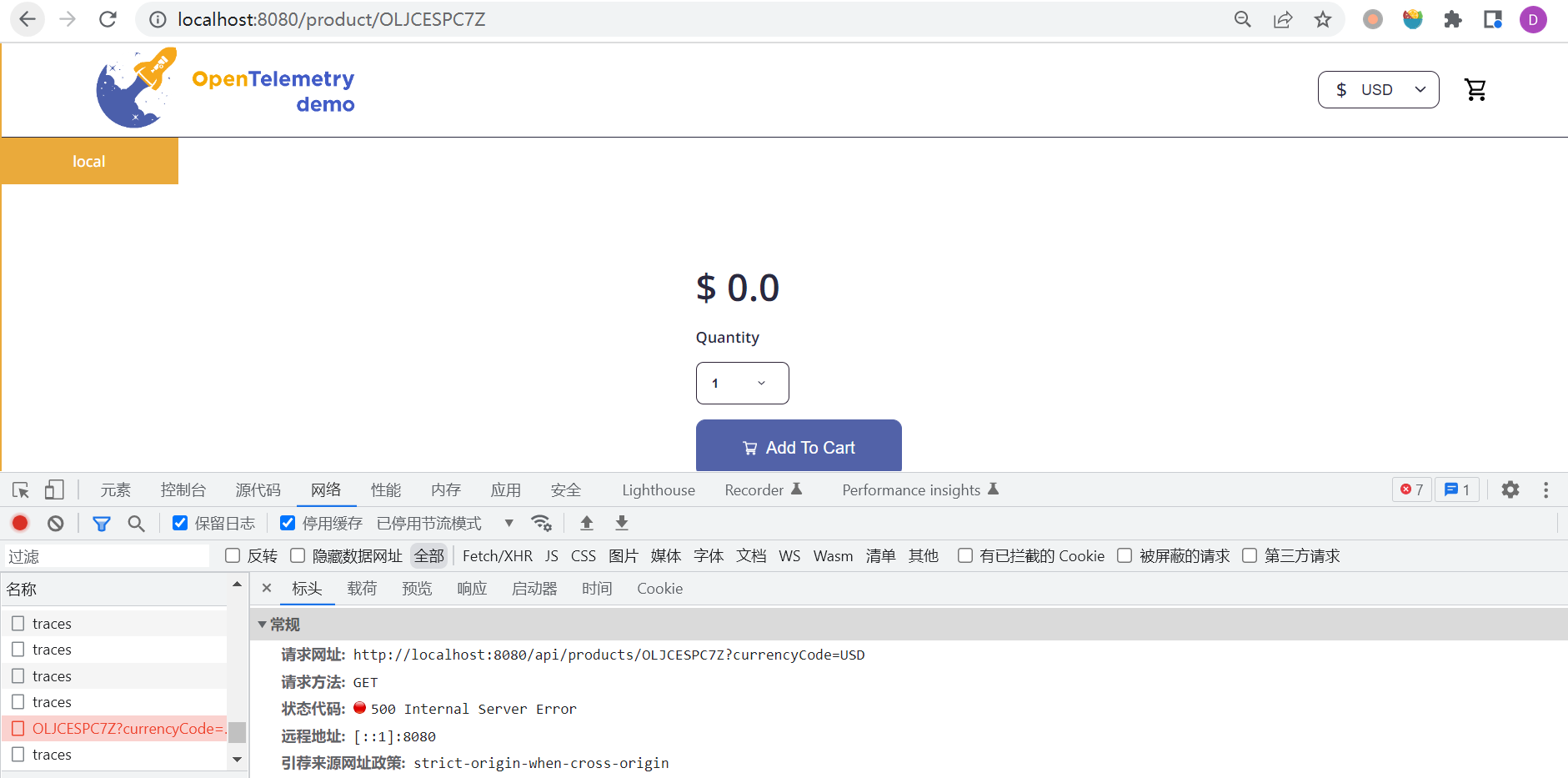Screen dimensions: 1568x778
Task: View site information icon in address bar
Action: tap(158, 19)
